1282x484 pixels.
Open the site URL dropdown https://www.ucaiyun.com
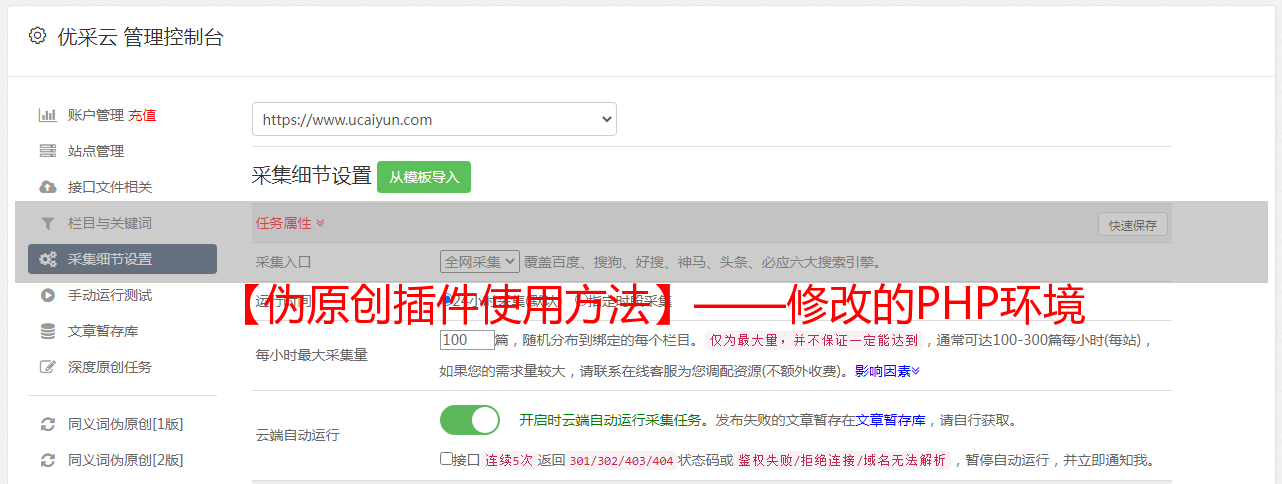[434, 119]
